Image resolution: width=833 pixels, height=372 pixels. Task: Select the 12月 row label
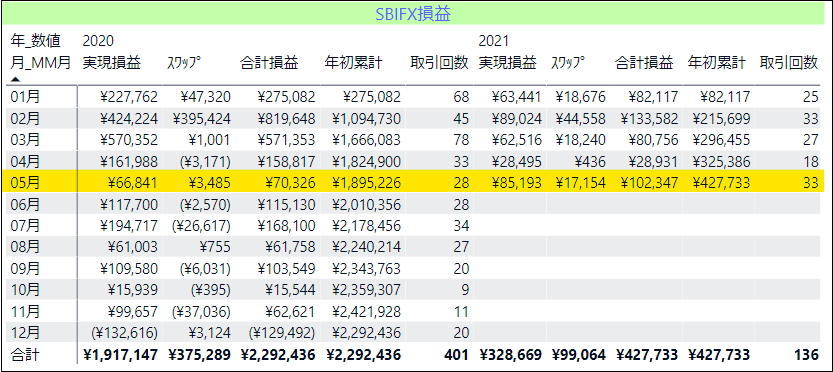coord(26,333)
